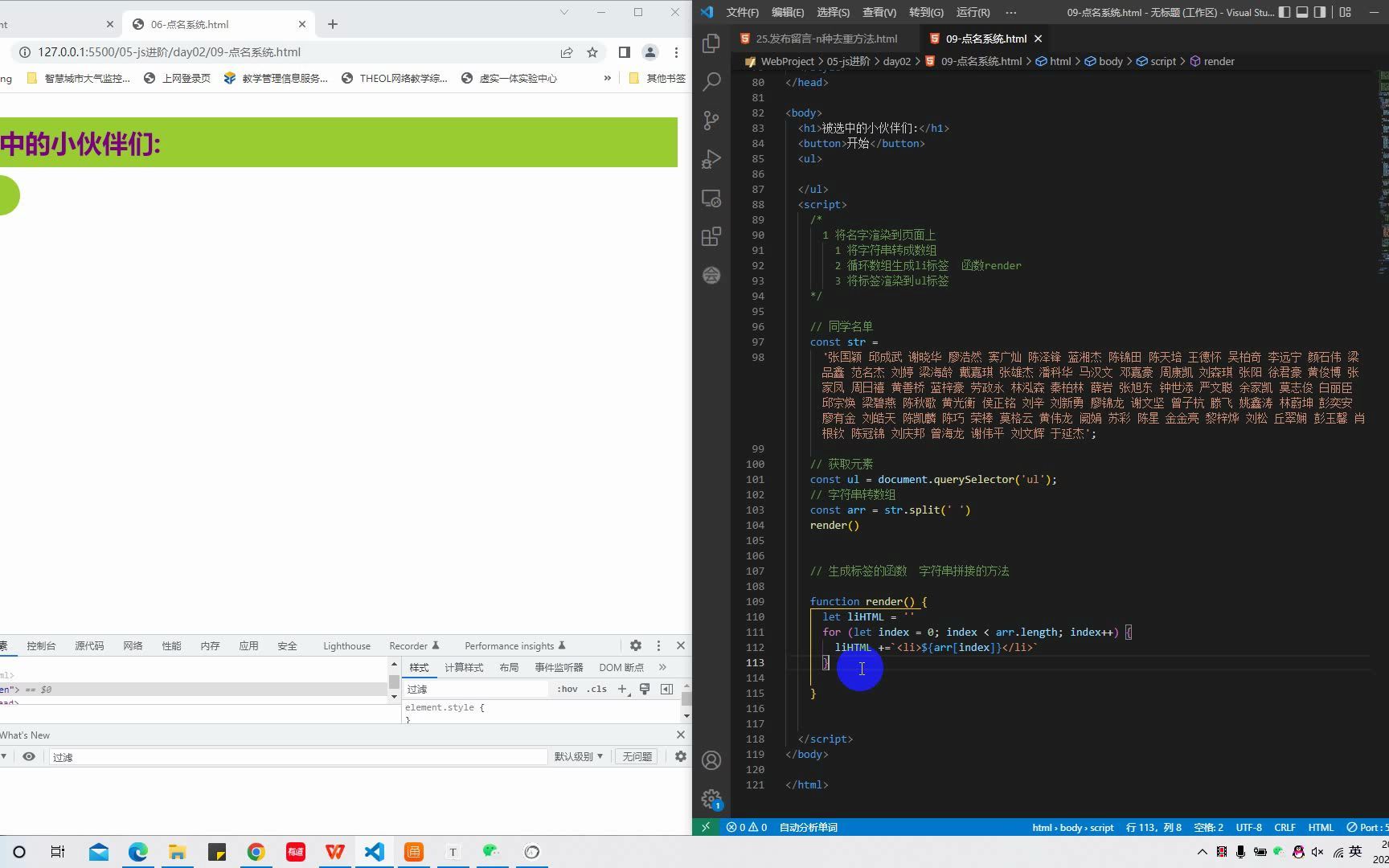Click the errors and warnings status counter
The width and height of the screenshot is (1389, 868).
pos(747,827)
